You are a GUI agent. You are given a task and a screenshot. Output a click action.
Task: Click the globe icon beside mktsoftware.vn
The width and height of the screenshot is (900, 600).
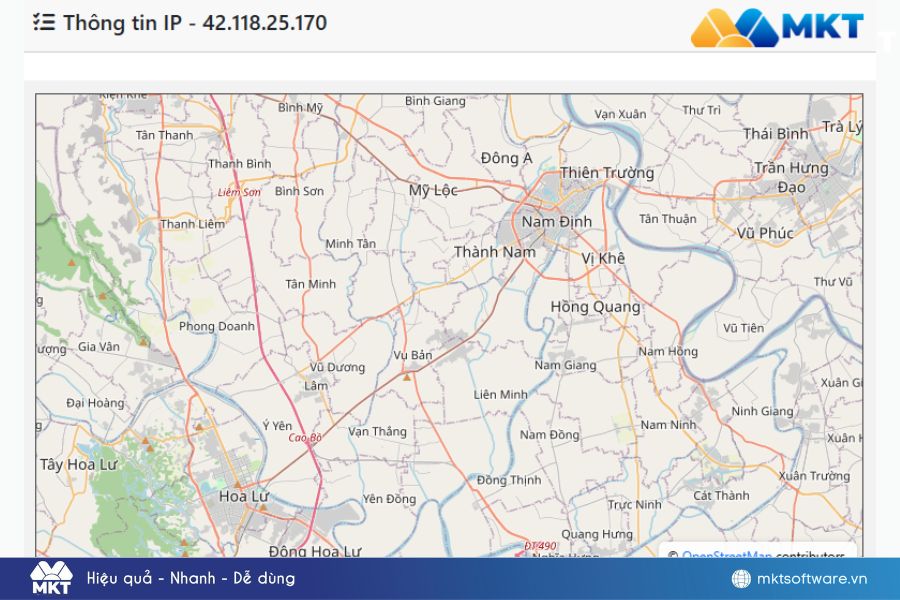pyautogui.click(x=741, y=579)
